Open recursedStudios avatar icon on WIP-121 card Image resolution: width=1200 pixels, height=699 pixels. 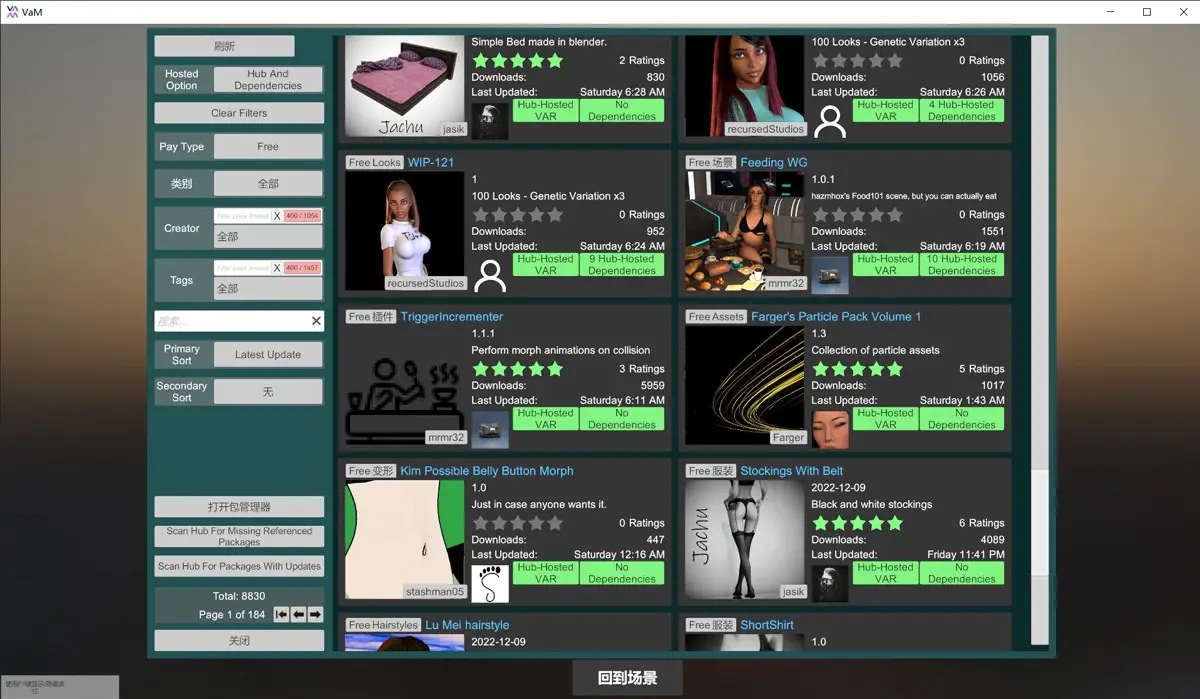[490, 274]
